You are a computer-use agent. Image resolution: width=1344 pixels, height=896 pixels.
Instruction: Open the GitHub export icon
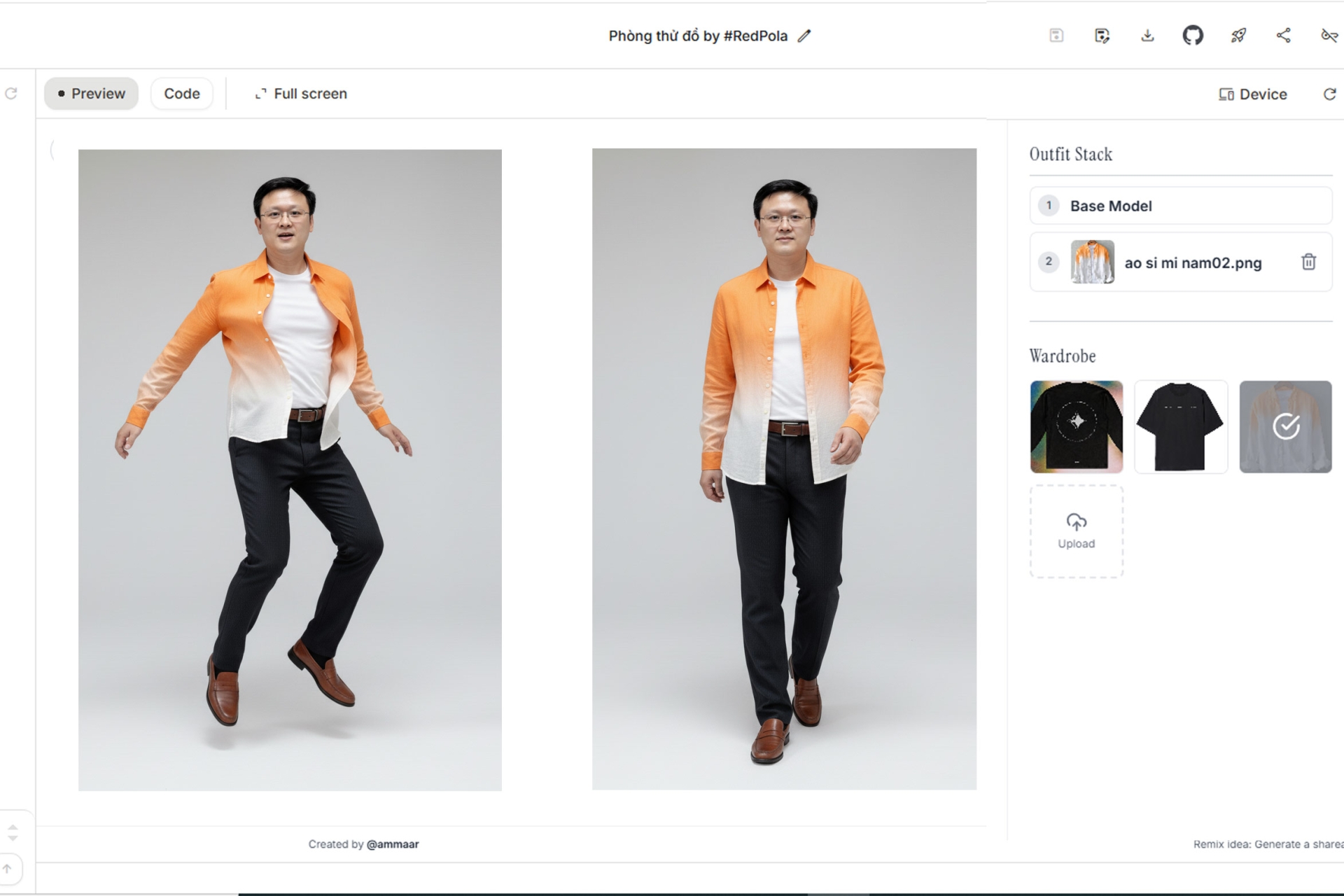click(1193, 36)
